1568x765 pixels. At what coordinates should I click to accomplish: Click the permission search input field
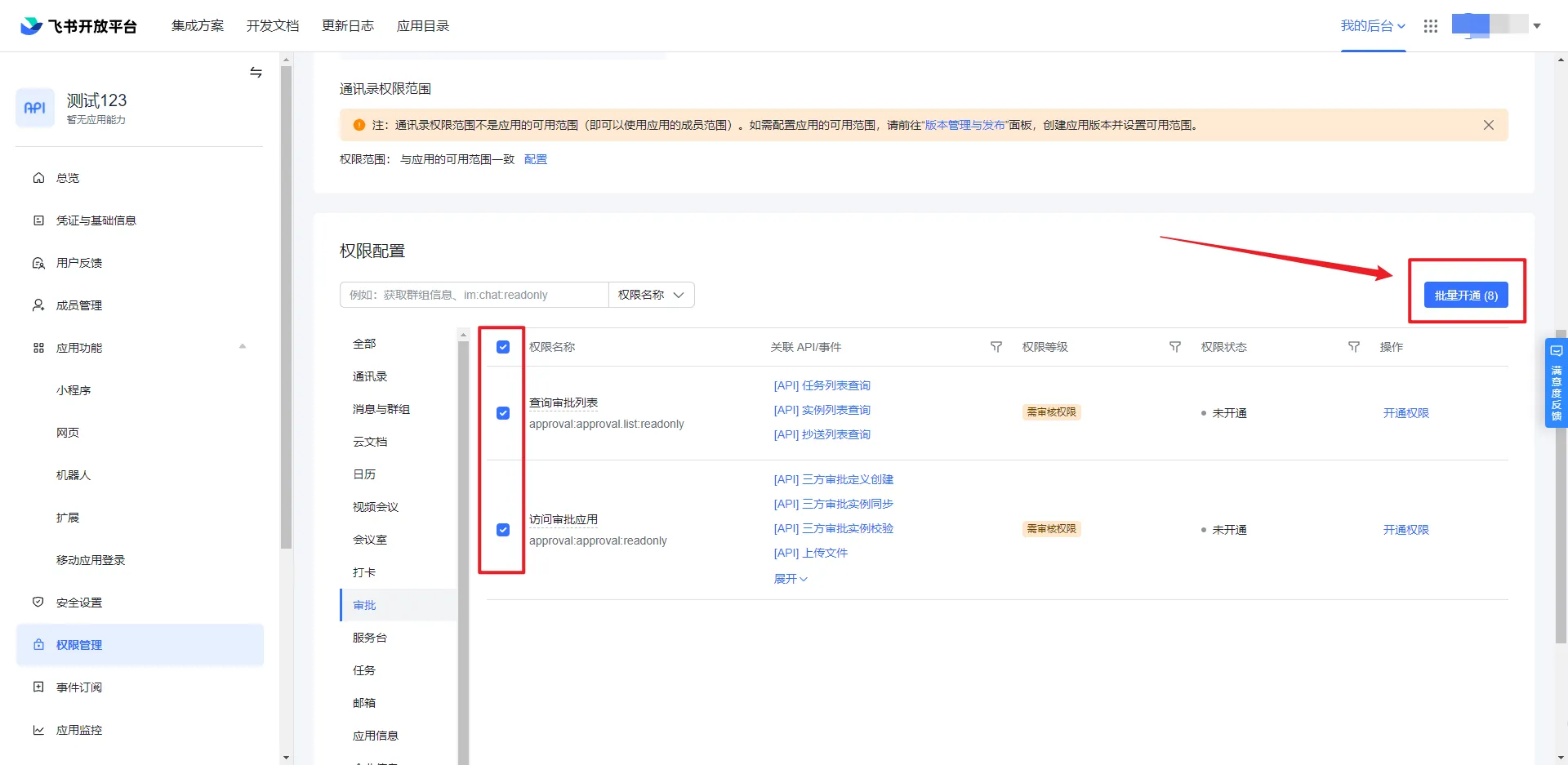tap(474, 295)
